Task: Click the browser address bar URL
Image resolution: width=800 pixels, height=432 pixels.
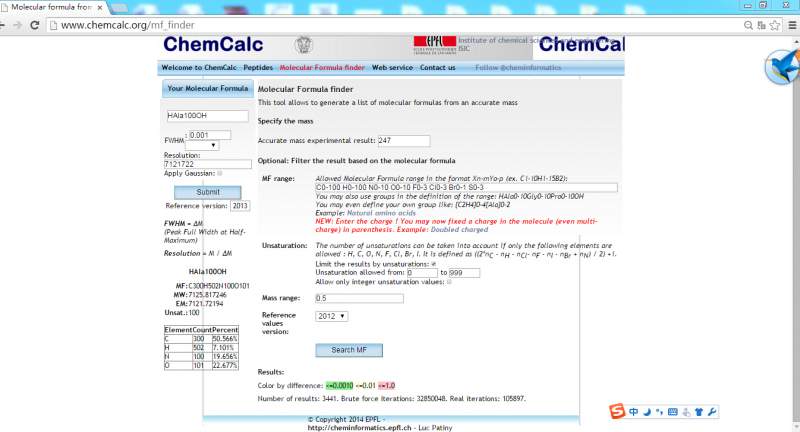Action: [128, 25]
